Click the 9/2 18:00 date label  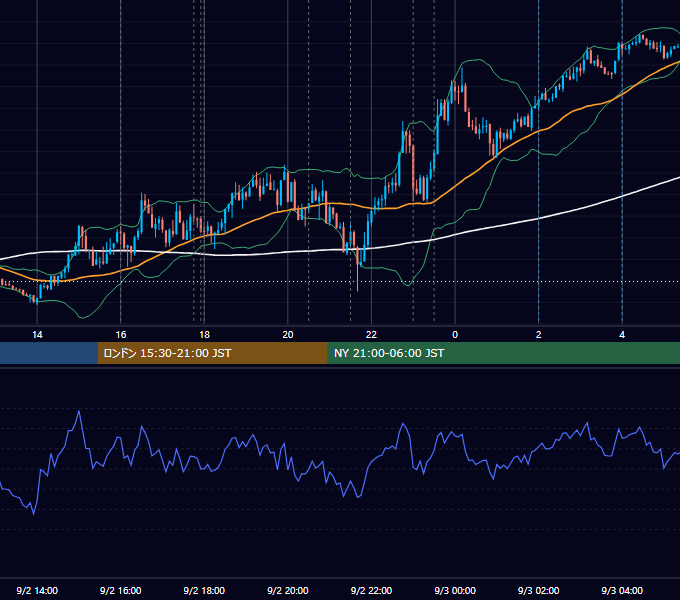tap(204, 590)
